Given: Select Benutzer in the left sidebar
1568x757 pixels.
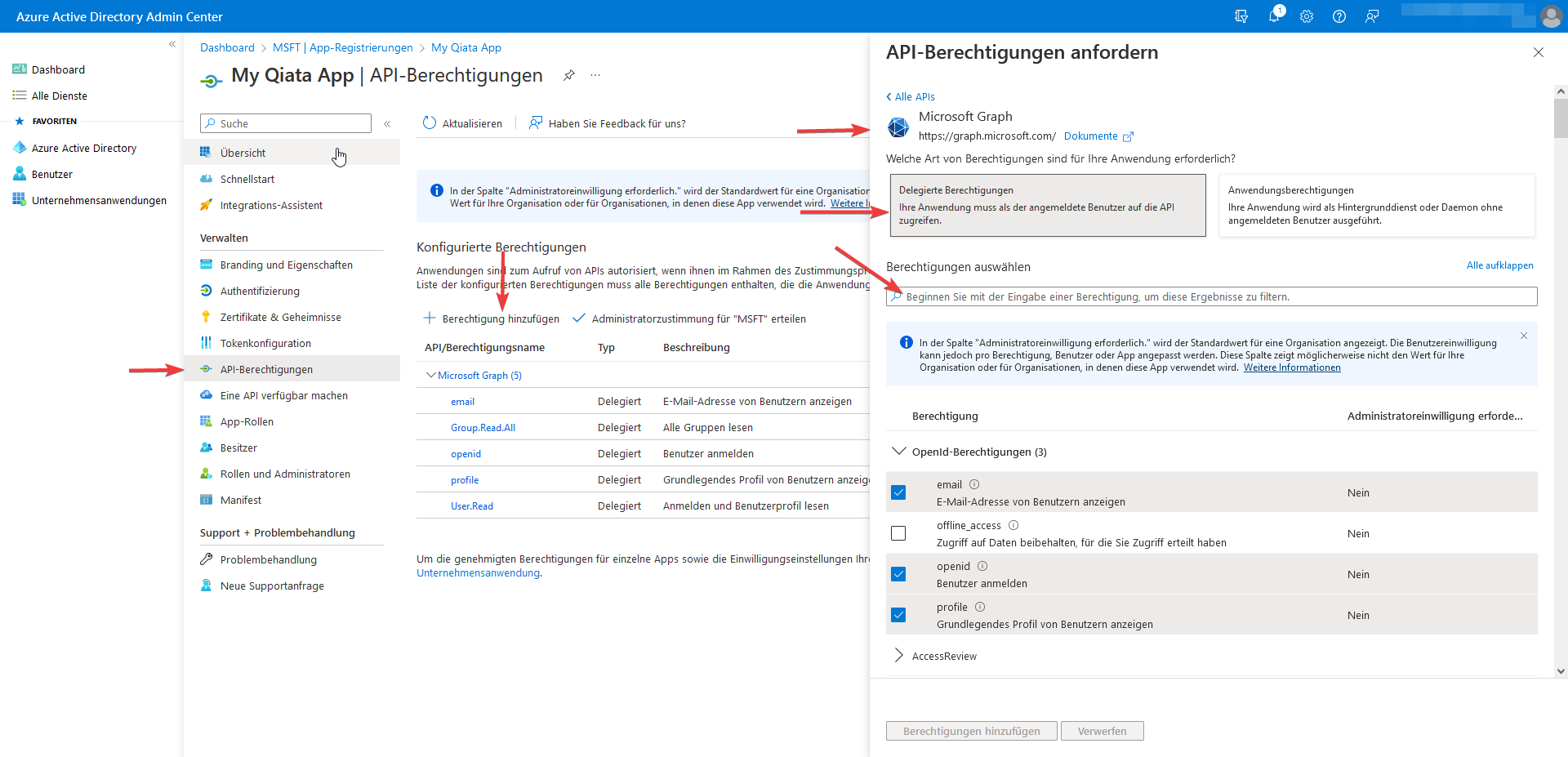Looking at the screenshot, I should (x=54, y=173).
